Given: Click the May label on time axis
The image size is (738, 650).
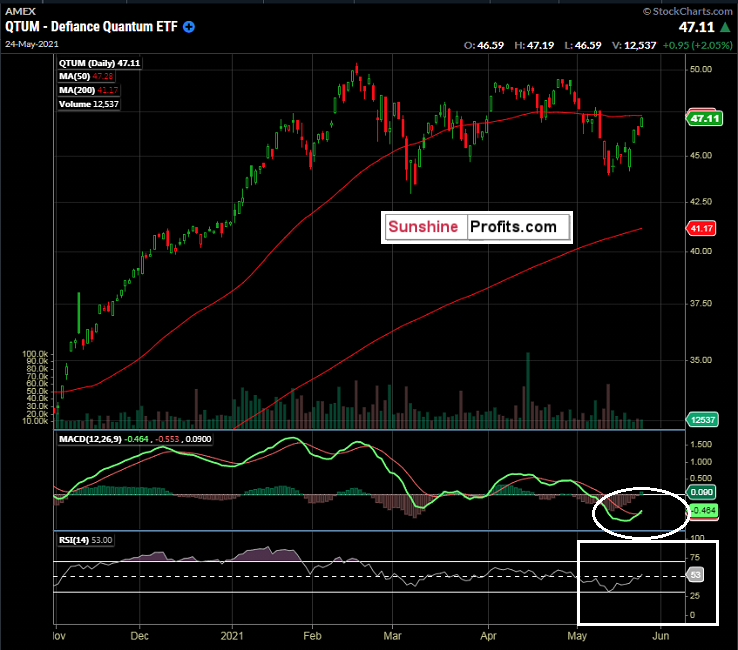Looking at the screenshot, I should click(577, 636).
